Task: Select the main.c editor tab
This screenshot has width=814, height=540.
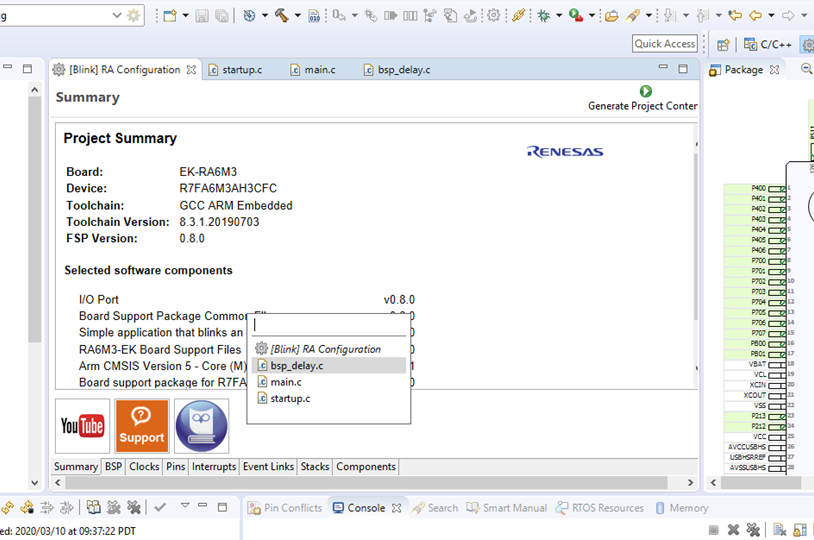Action: (x=319, y=70)
